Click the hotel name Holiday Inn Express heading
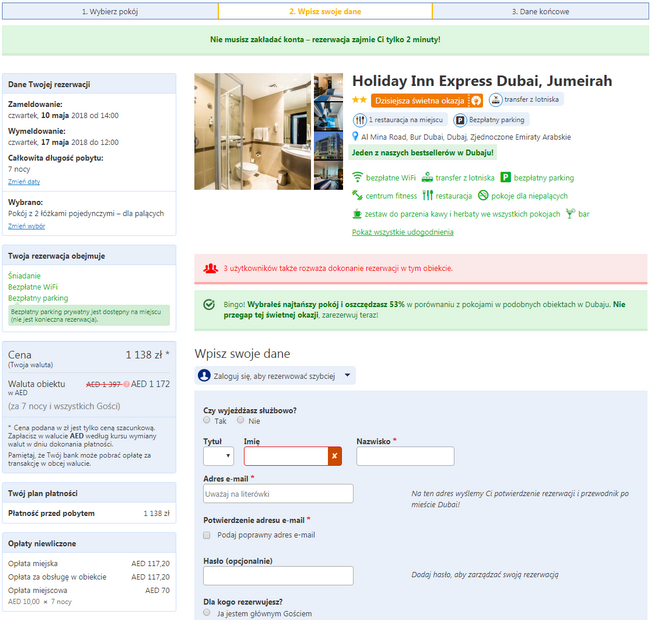 [482, 81]
